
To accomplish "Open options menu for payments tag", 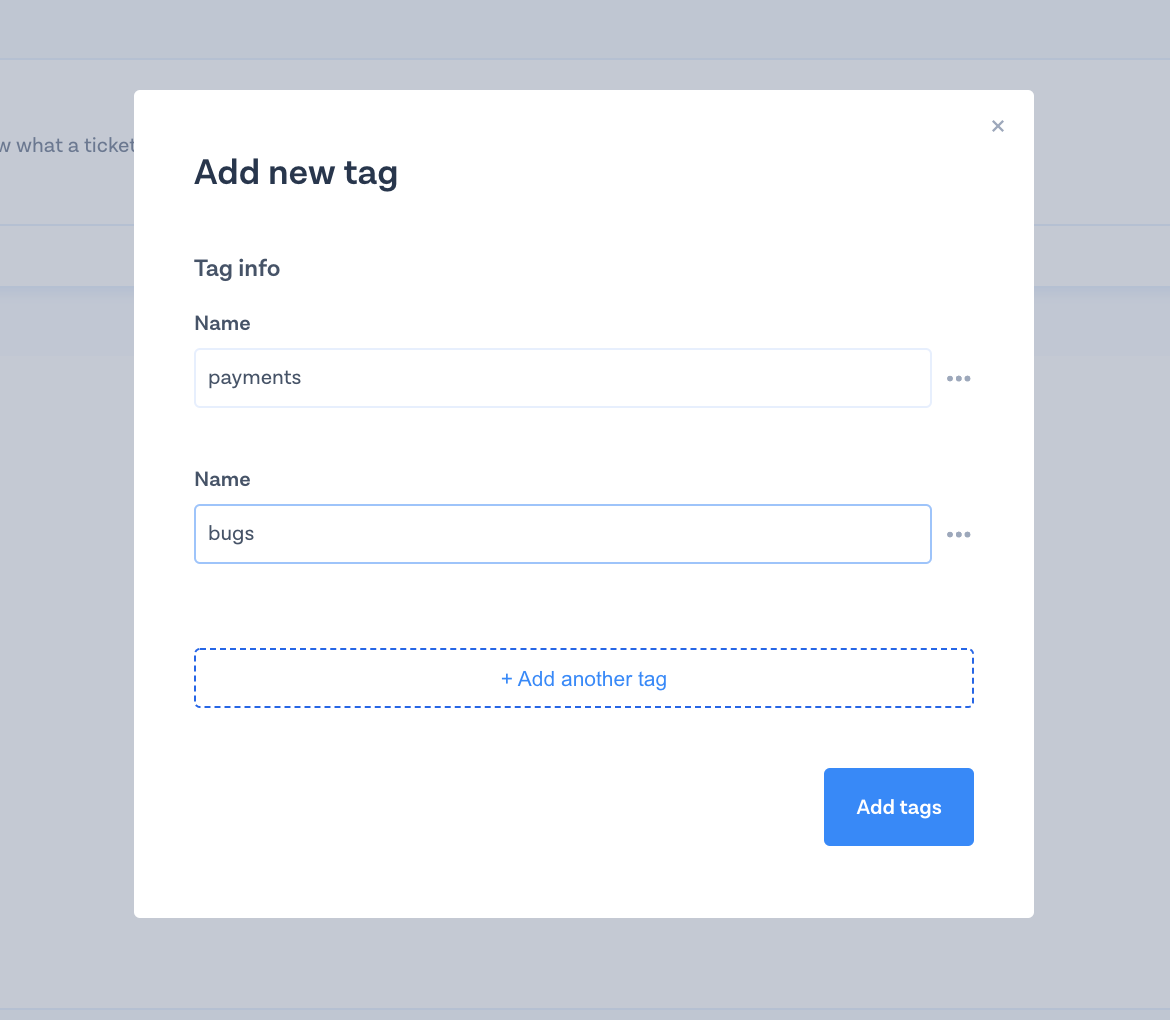I will 958,378.
